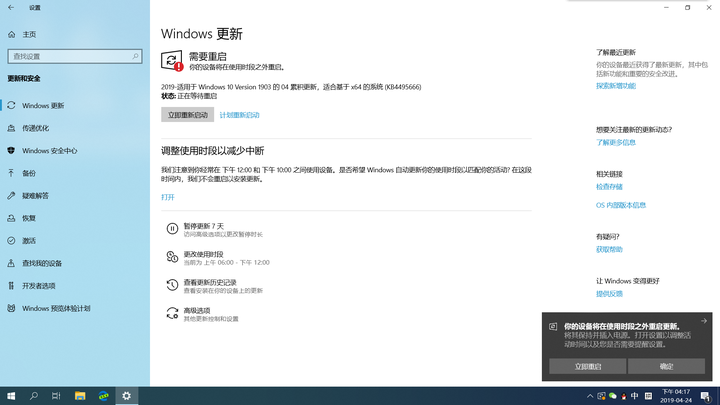Open 查看更新历史记录 option text

point(210,282)
